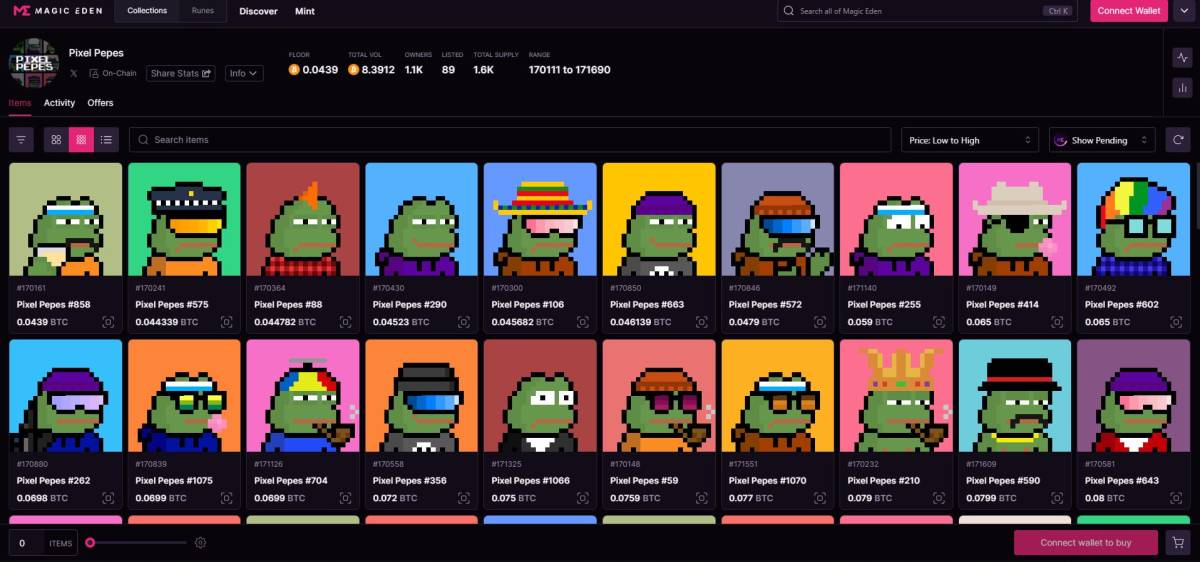The image size is (1200, 562).
Task: Open sweep settings gear icon
Action: click(200, 543)
